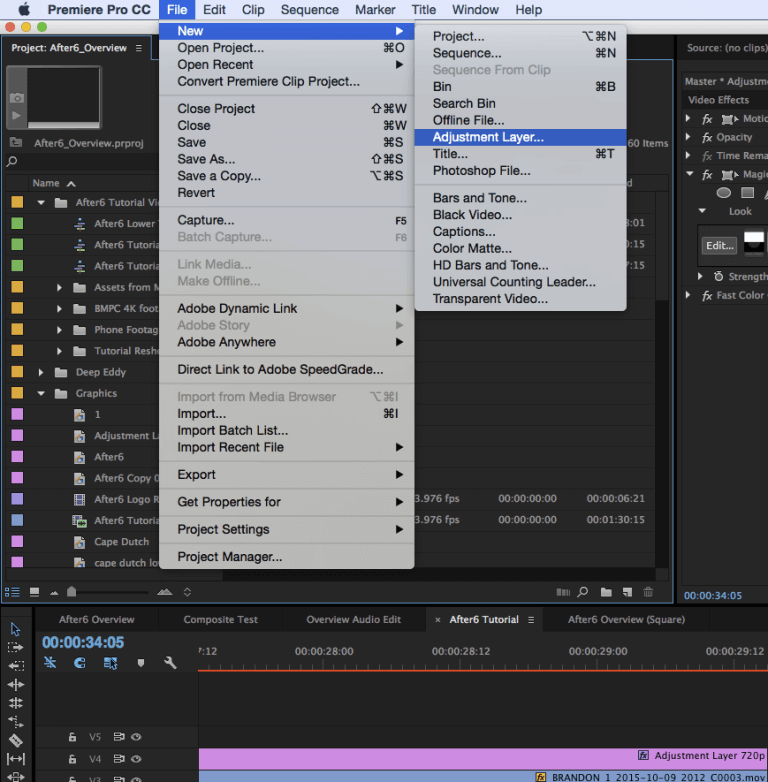Viewport: 768px width, 782px height.
Task: Expand the Assets from bin
Action: [59, 287]
